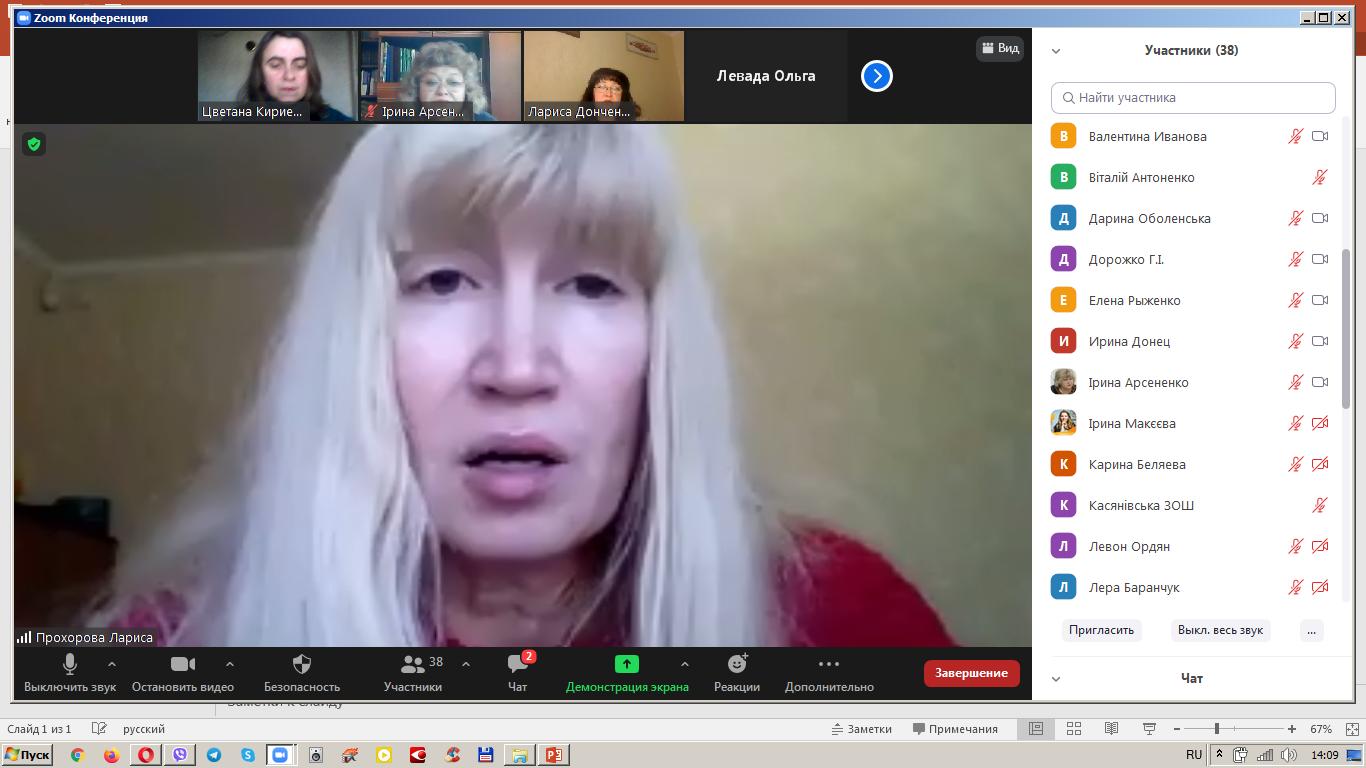Open the Дополнительно three-dots icon
The width and height of the screenshot is (1366, 768).
tap(828, 664)
